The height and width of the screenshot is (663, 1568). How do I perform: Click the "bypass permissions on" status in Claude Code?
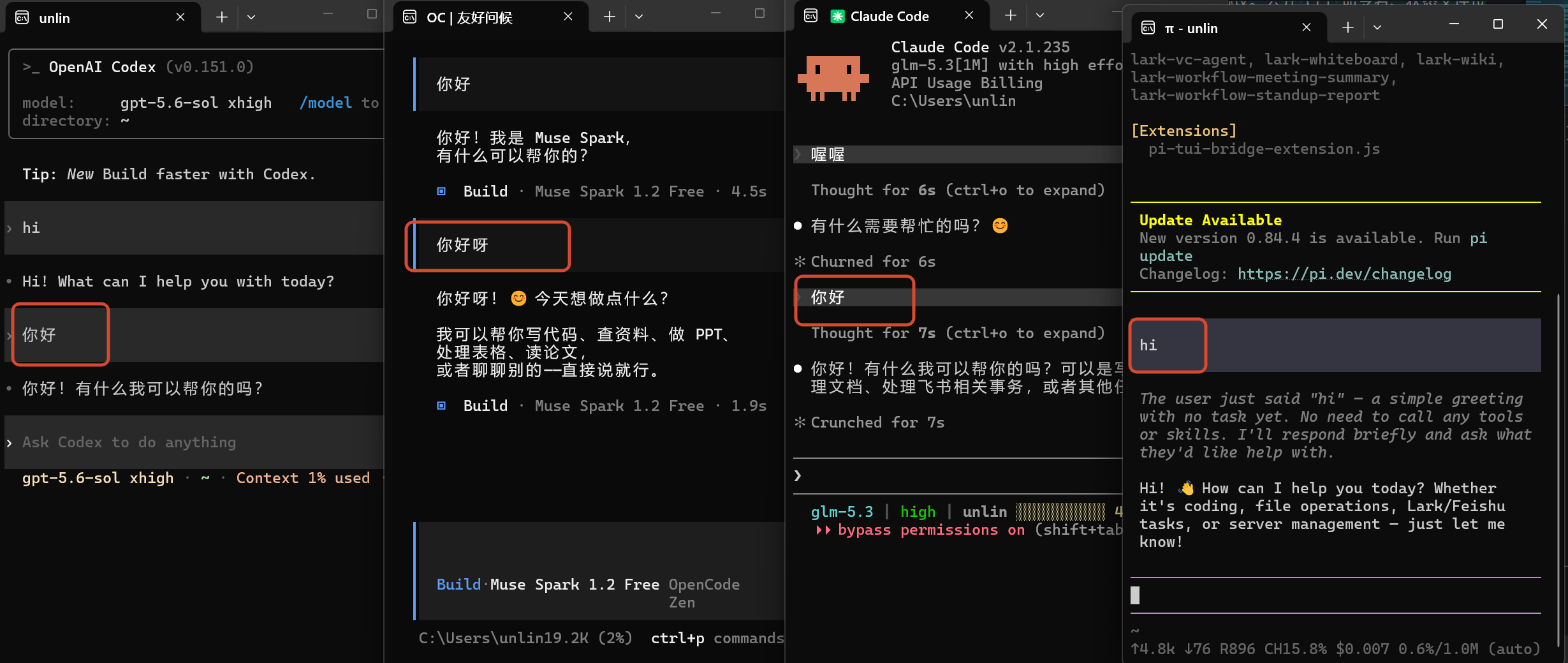(931, 530)
